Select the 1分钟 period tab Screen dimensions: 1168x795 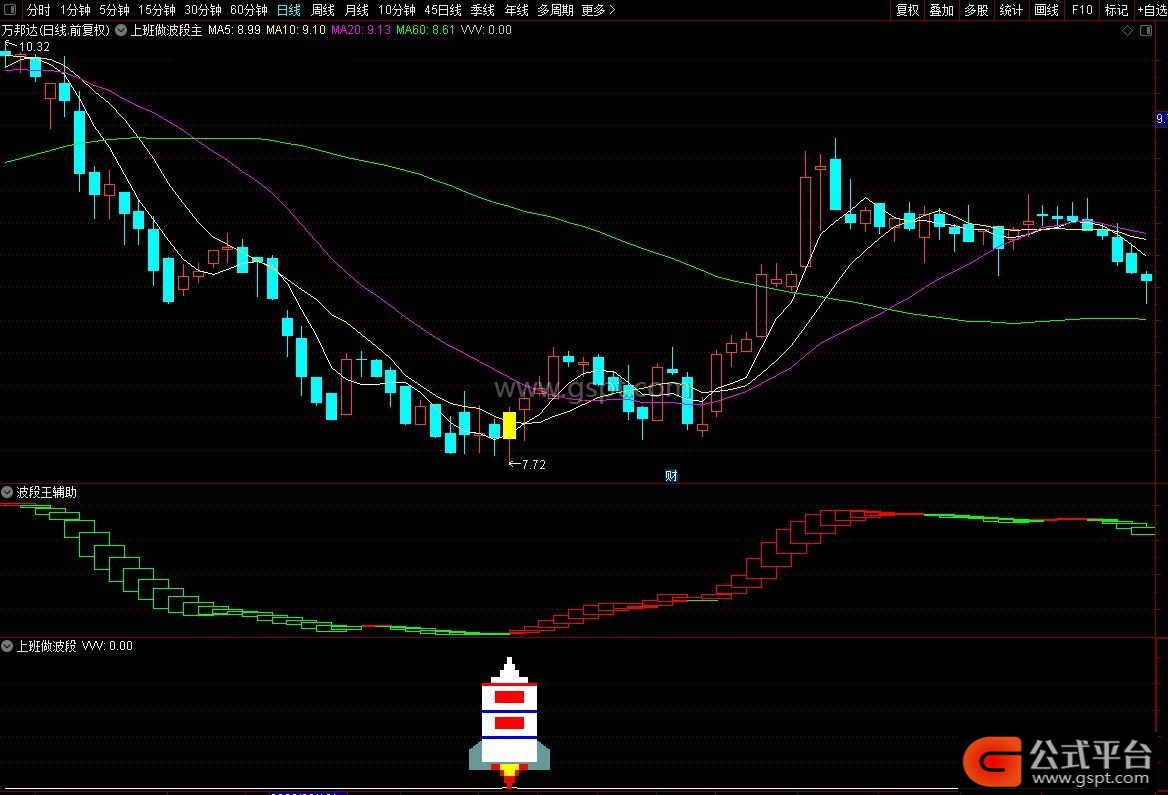[x=74, y=10]
